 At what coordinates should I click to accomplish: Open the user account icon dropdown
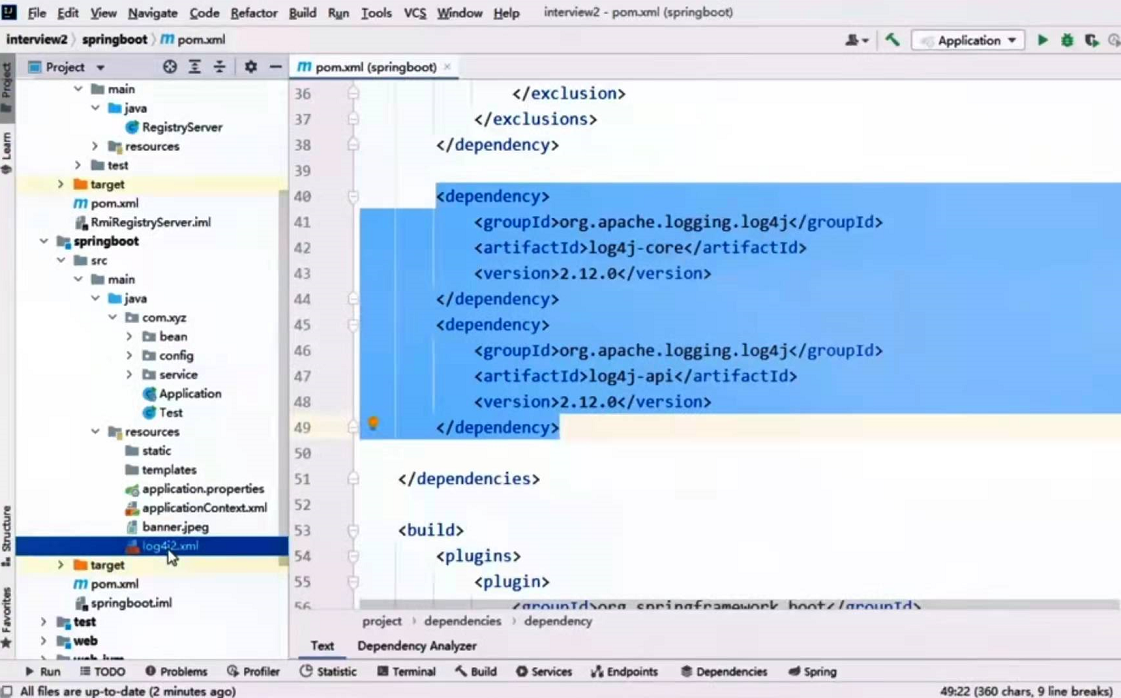pos(856,40)
